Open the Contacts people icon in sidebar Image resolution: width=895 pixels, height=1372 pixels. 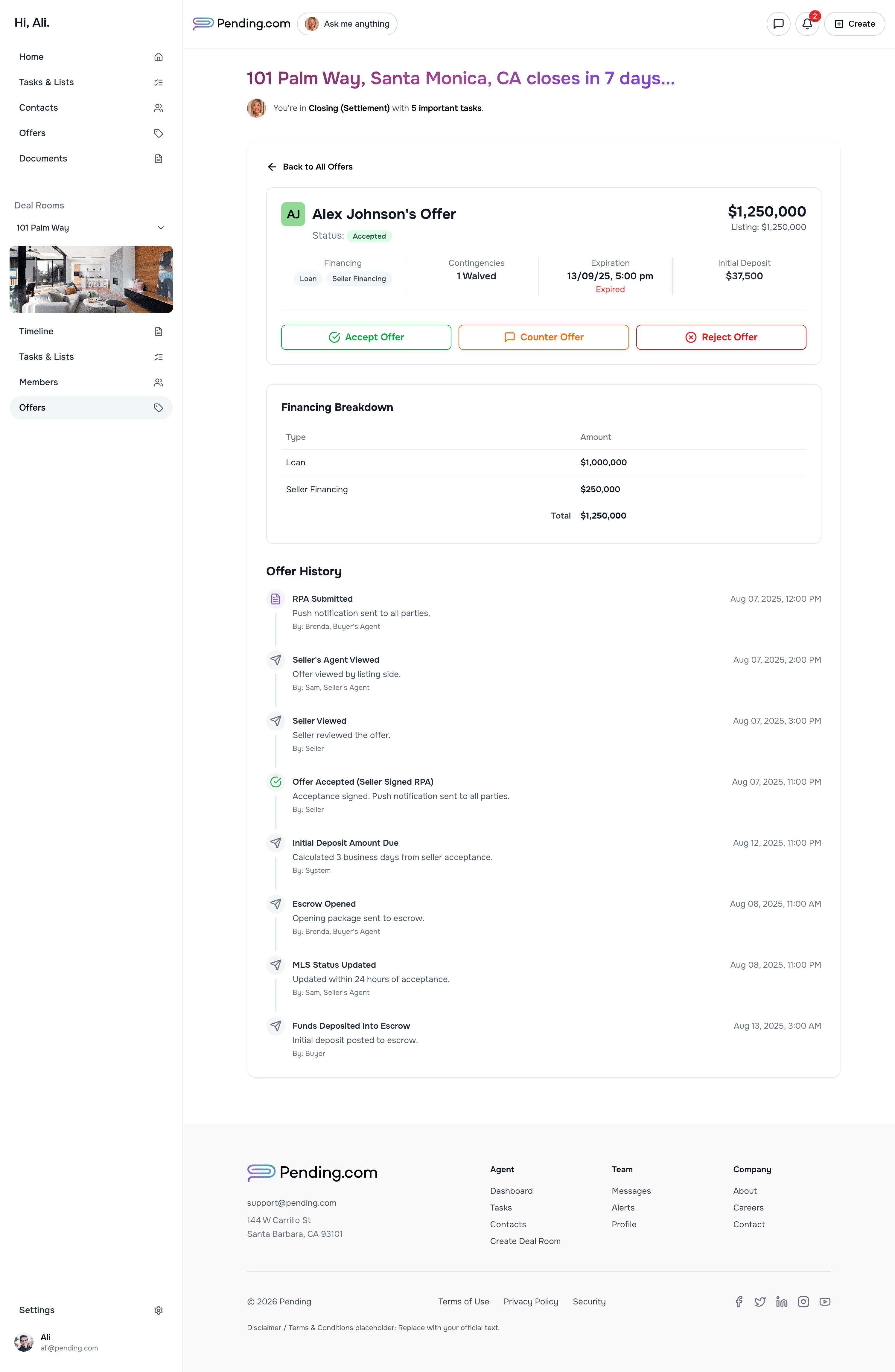[159, 107]
